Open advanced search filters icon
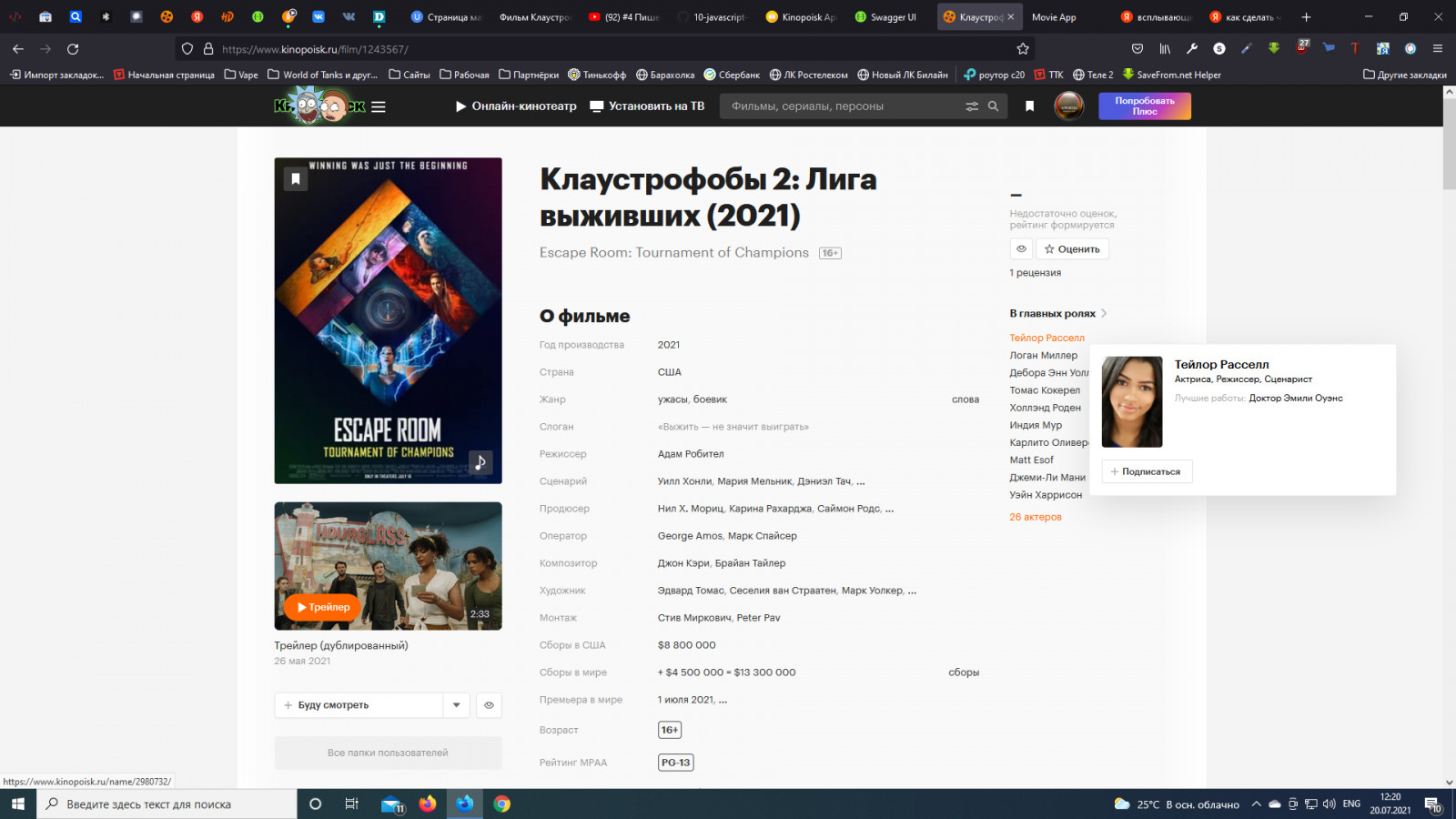This screenshot has width=1456, height=819. pyautogui.click(x=971, y=106)
